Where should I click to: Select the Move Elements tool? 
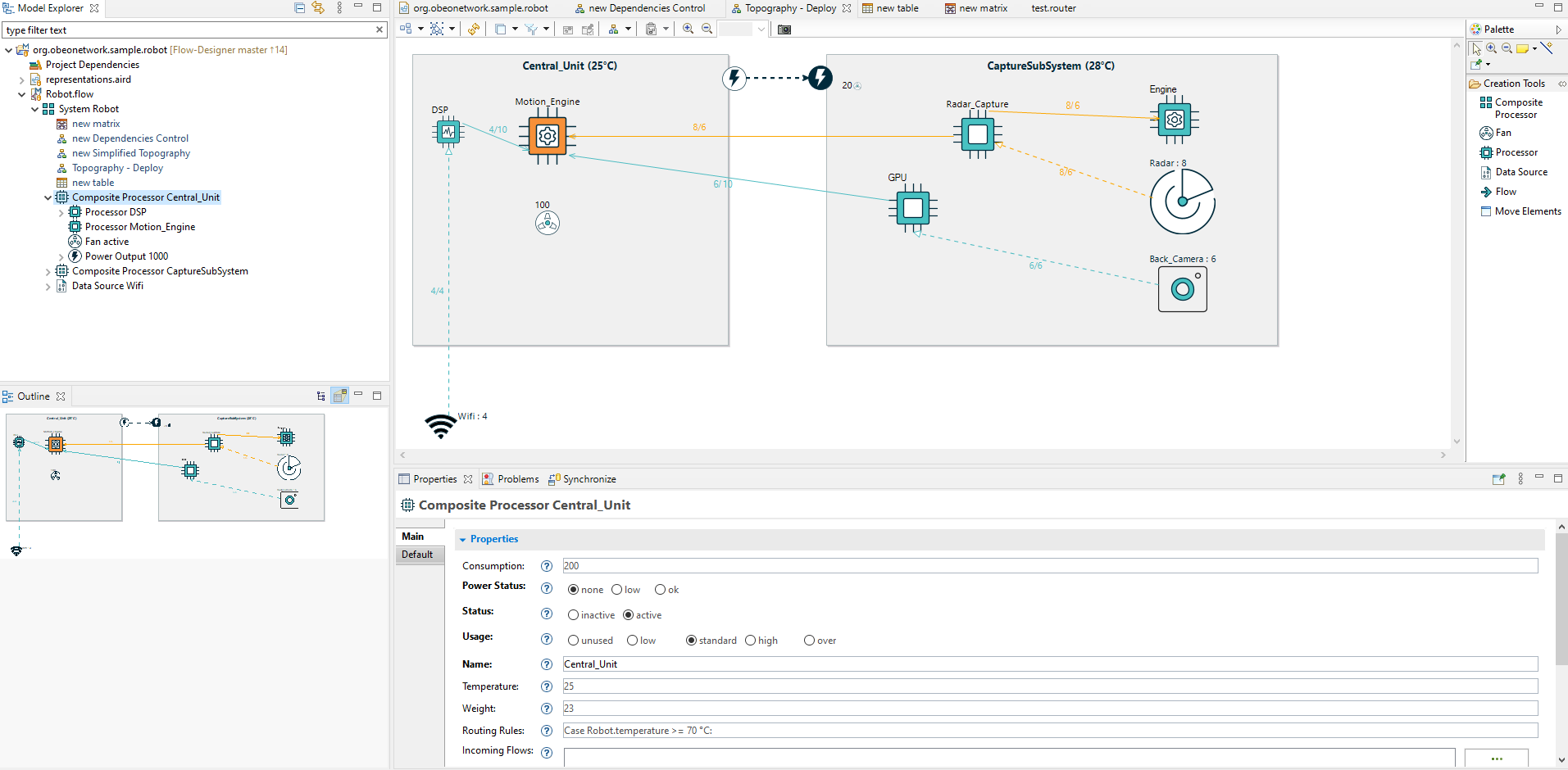pos(1520,211)
